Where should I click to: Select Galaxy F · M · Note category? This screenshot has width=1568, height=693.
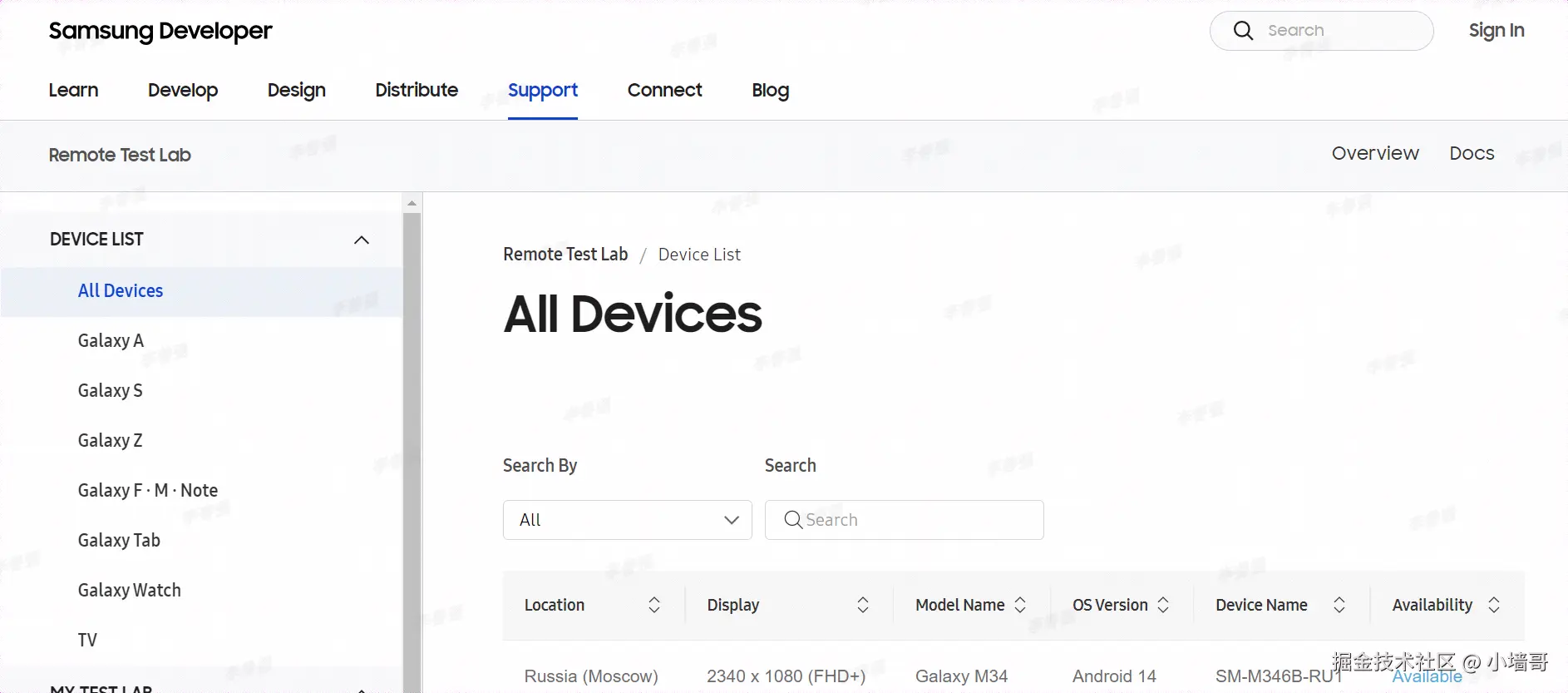point(148,491)
